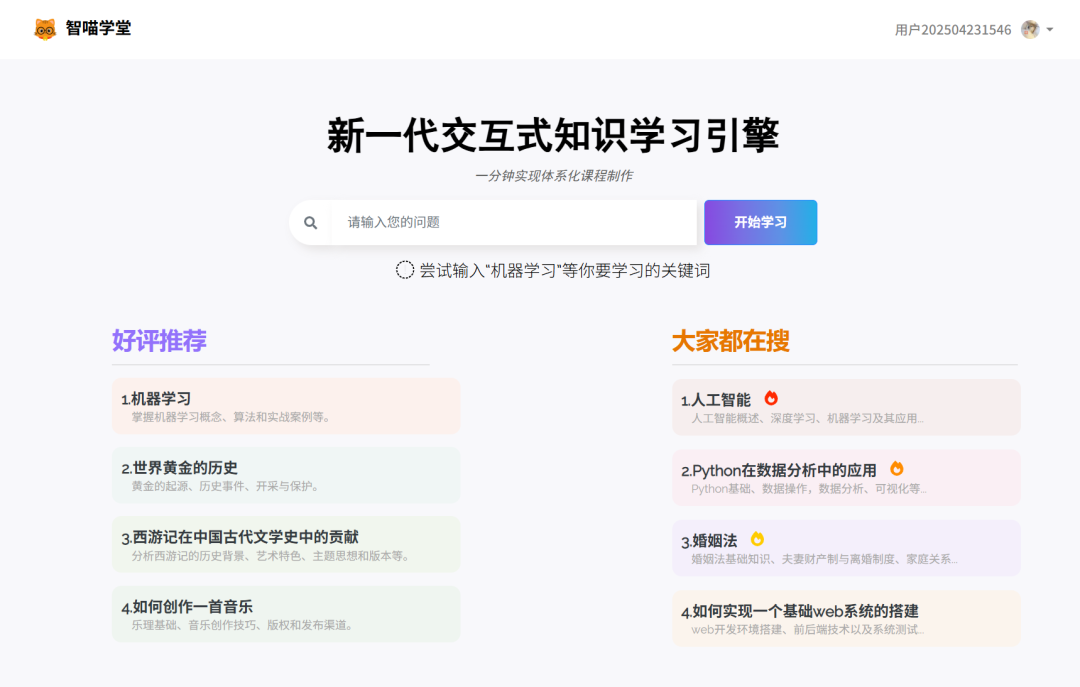
Task: Click the dashed circle icon before the keyword hint
Action: pyautogui.click(x=403, y=270)
